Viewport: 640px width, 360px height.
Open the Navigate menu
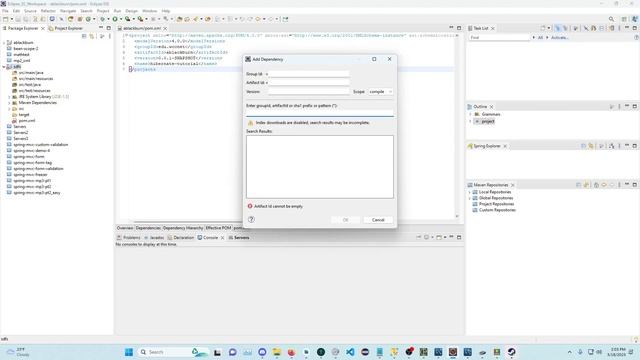click(x=68, y=11)
